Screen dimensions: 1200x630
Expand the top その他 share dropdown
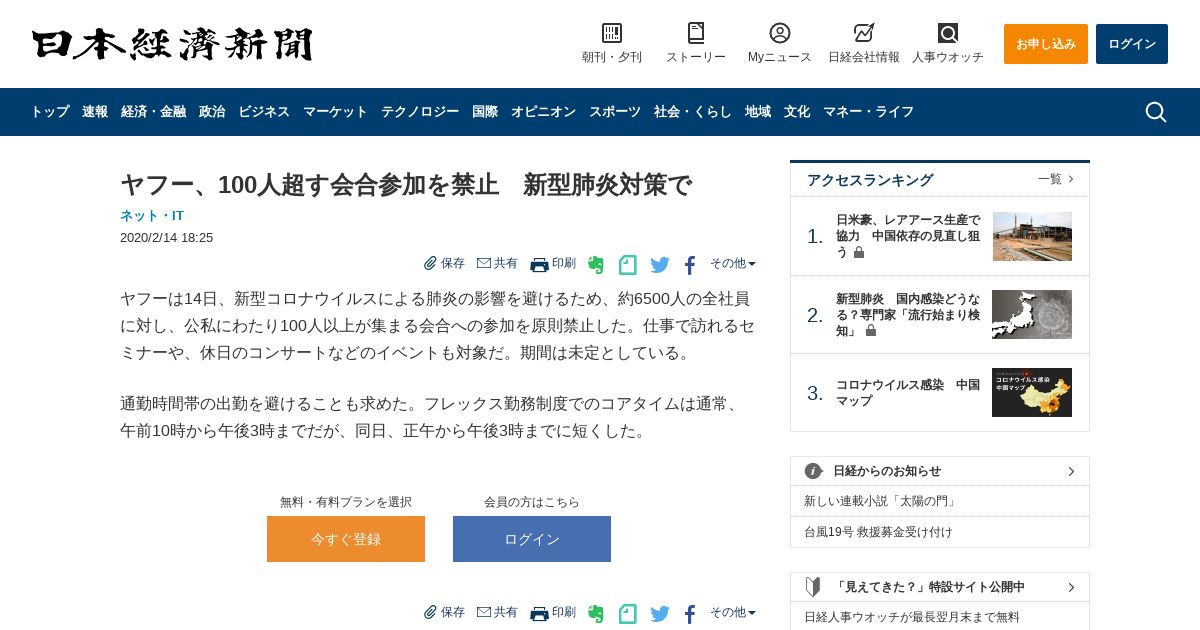click(x=733, y=263)
